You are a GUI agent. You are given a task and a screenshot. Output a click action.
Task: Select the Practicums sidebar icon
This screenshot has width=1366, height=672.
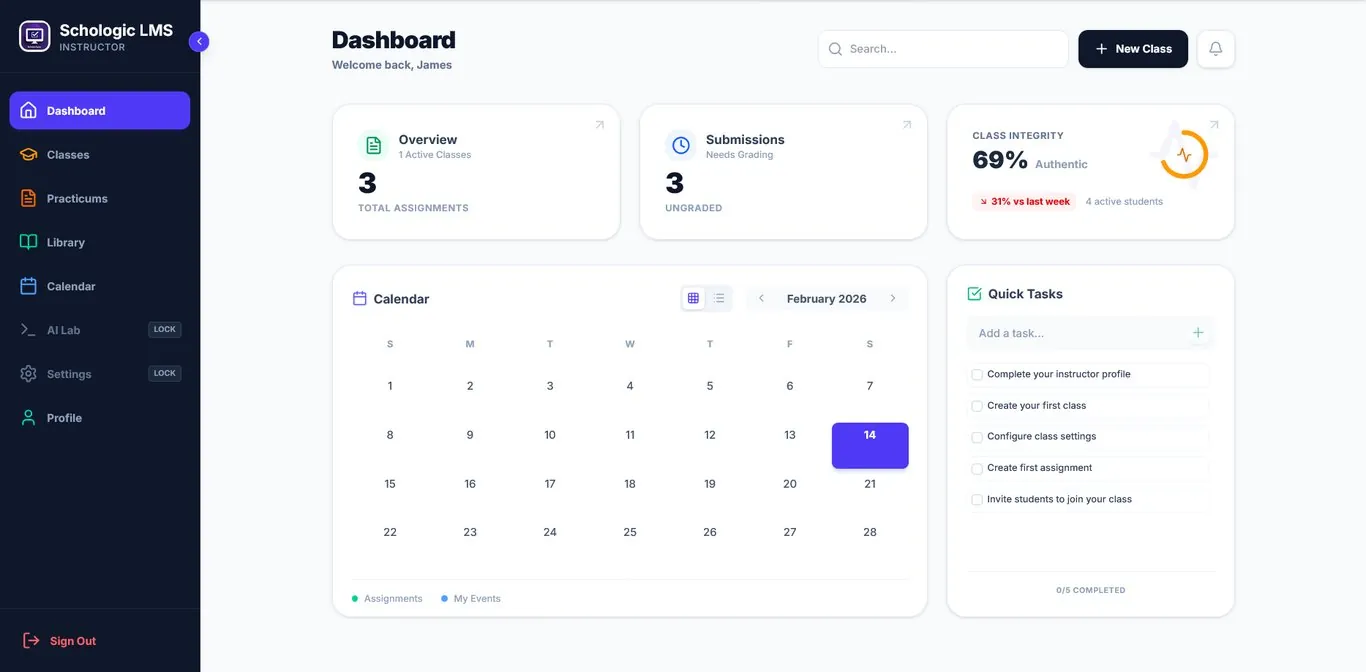29,198
